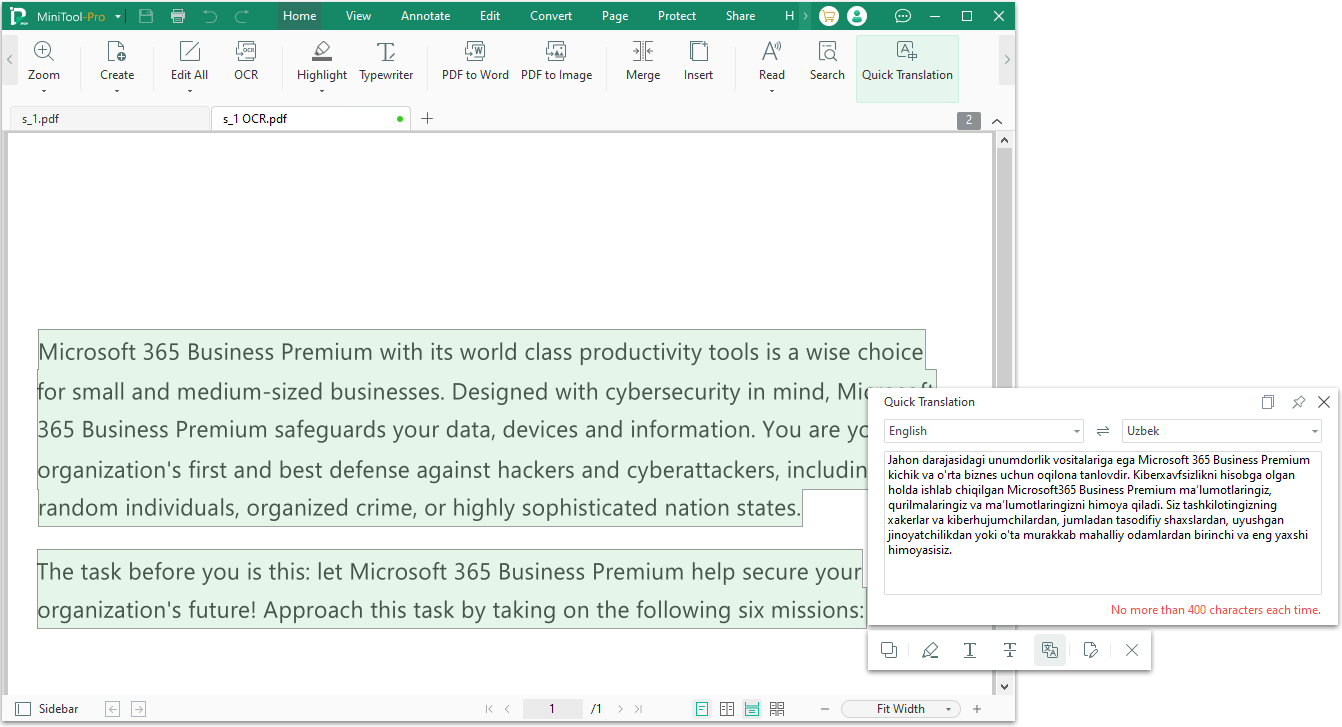1342x727 pixels.
Task: Expand the MiniTool-Pro application menu arrow
Action: pos(118,17)
